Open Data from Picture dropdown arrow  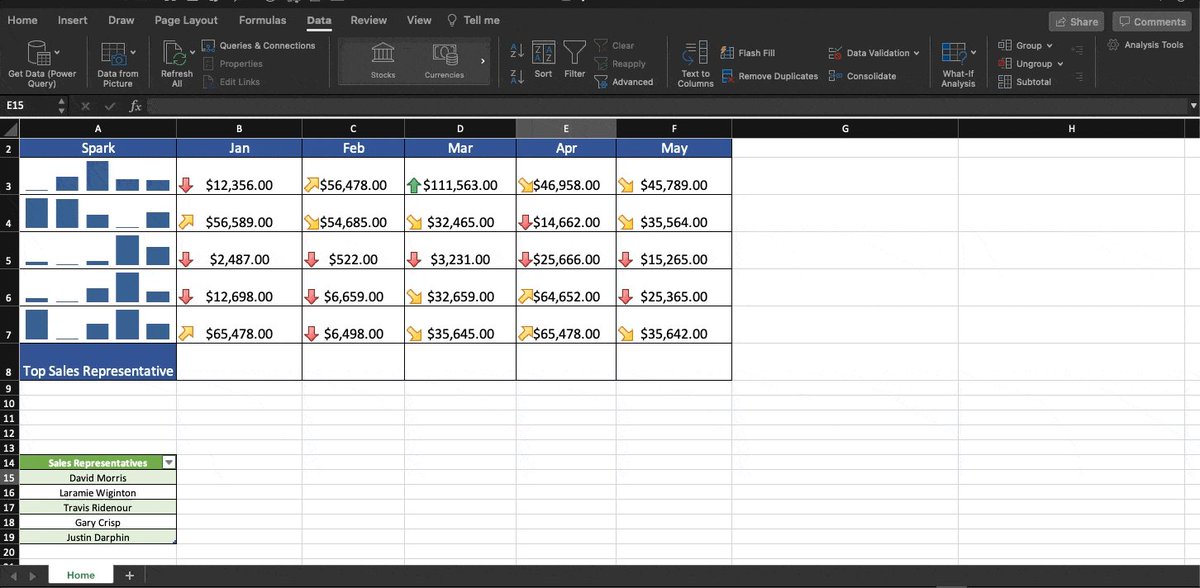133,52
